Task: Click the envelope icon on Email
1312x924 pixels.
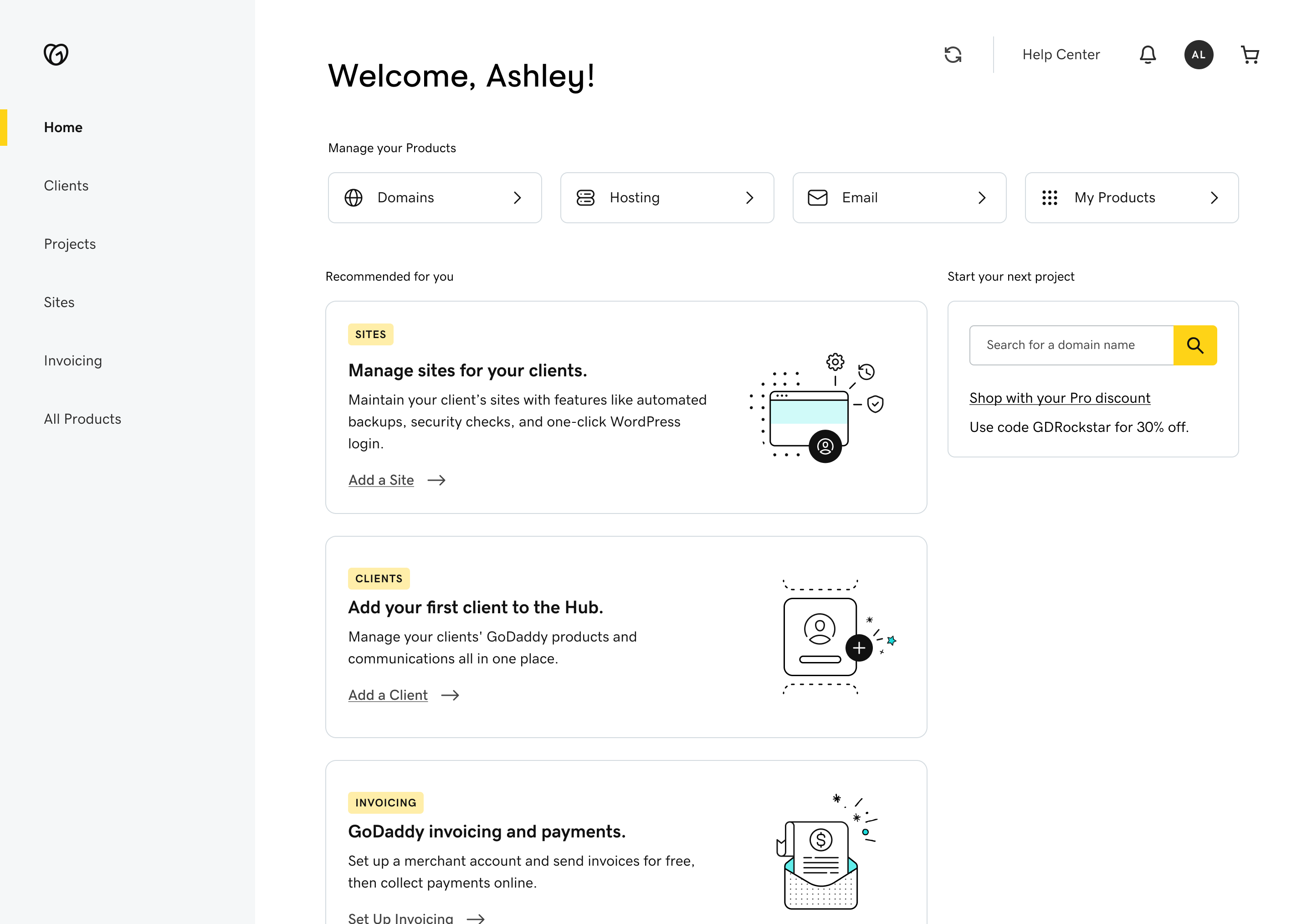Action: (x=817, y=198)
